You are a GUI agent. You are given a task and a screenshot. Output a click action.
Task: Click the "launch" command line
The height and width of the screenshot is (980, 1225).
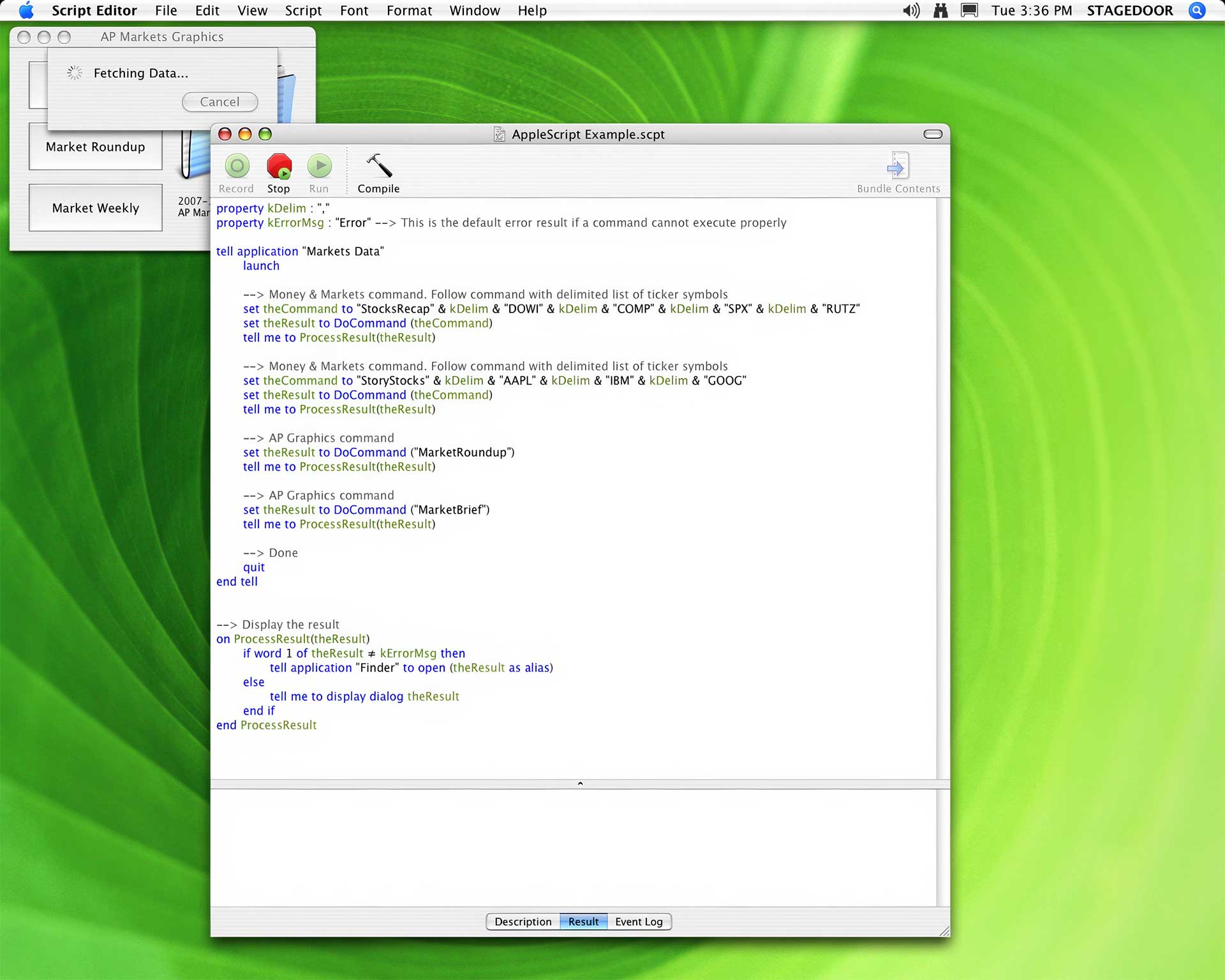(x=261, y=265)
